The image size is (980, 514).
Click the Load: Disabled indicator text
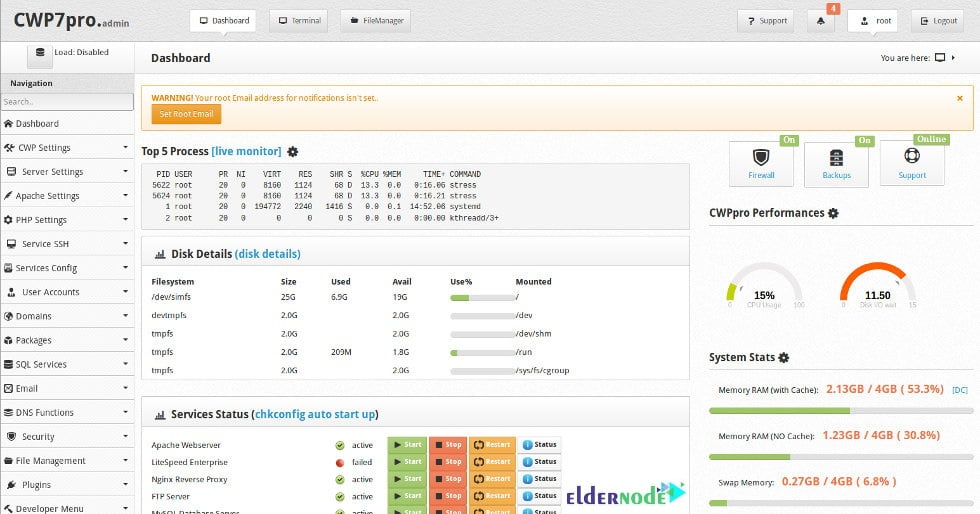(81, 53)
